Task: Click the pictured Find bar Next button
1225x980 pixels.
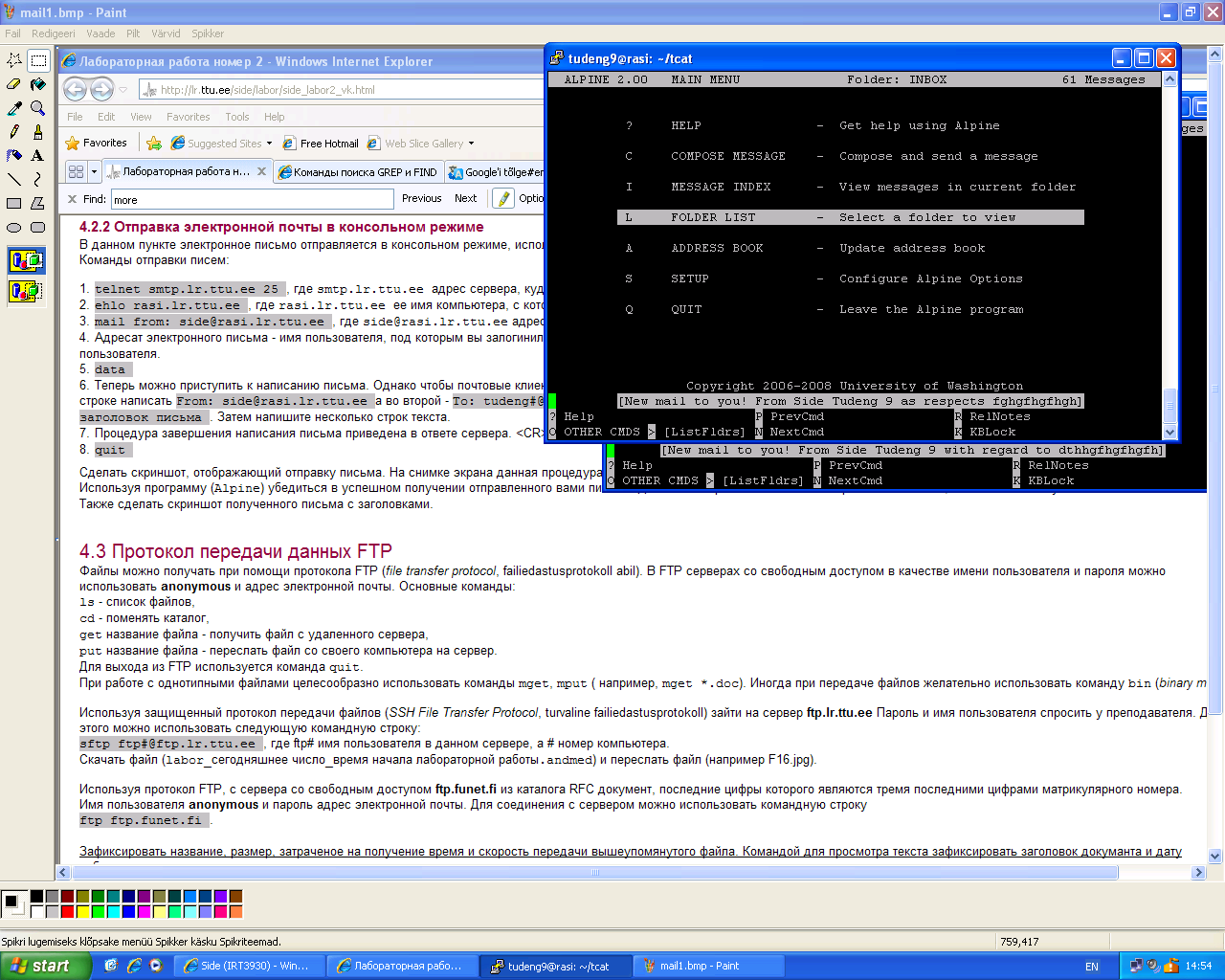Action: click(x=465, y=198)
